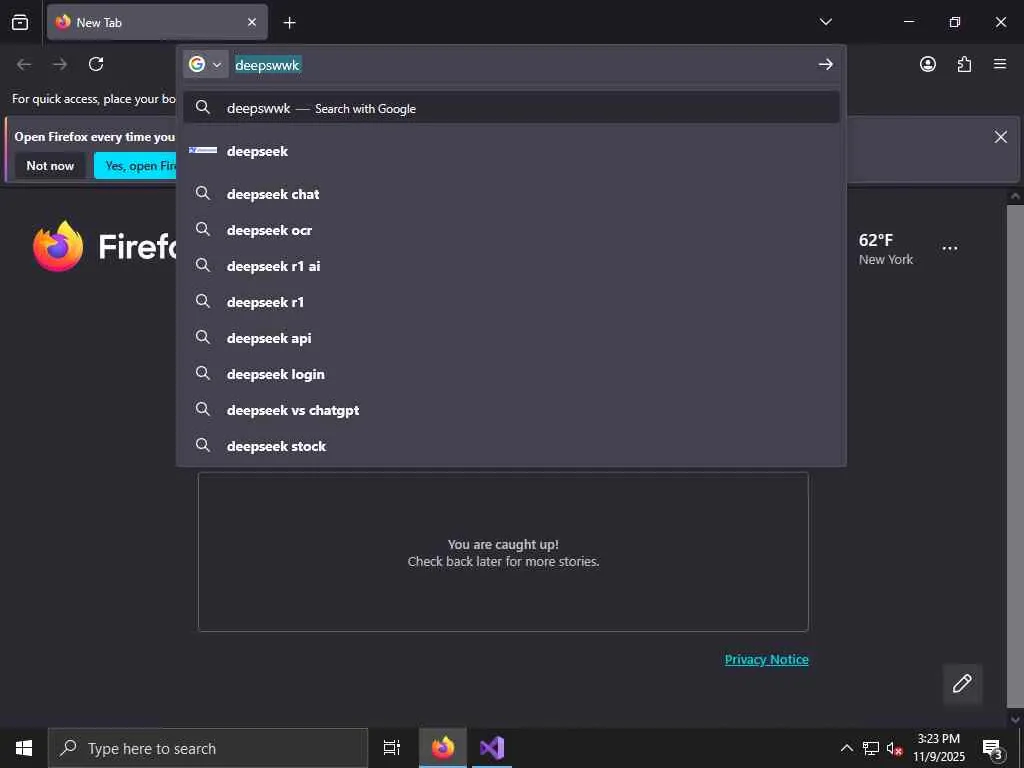Open the clock showing 3:23 PM

[x=938, y=748]
